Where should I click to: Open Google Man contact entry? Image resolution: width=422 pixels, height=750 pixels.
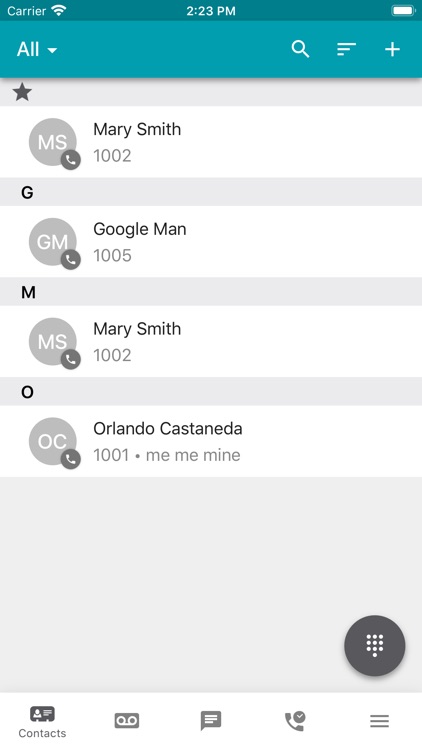211,242
